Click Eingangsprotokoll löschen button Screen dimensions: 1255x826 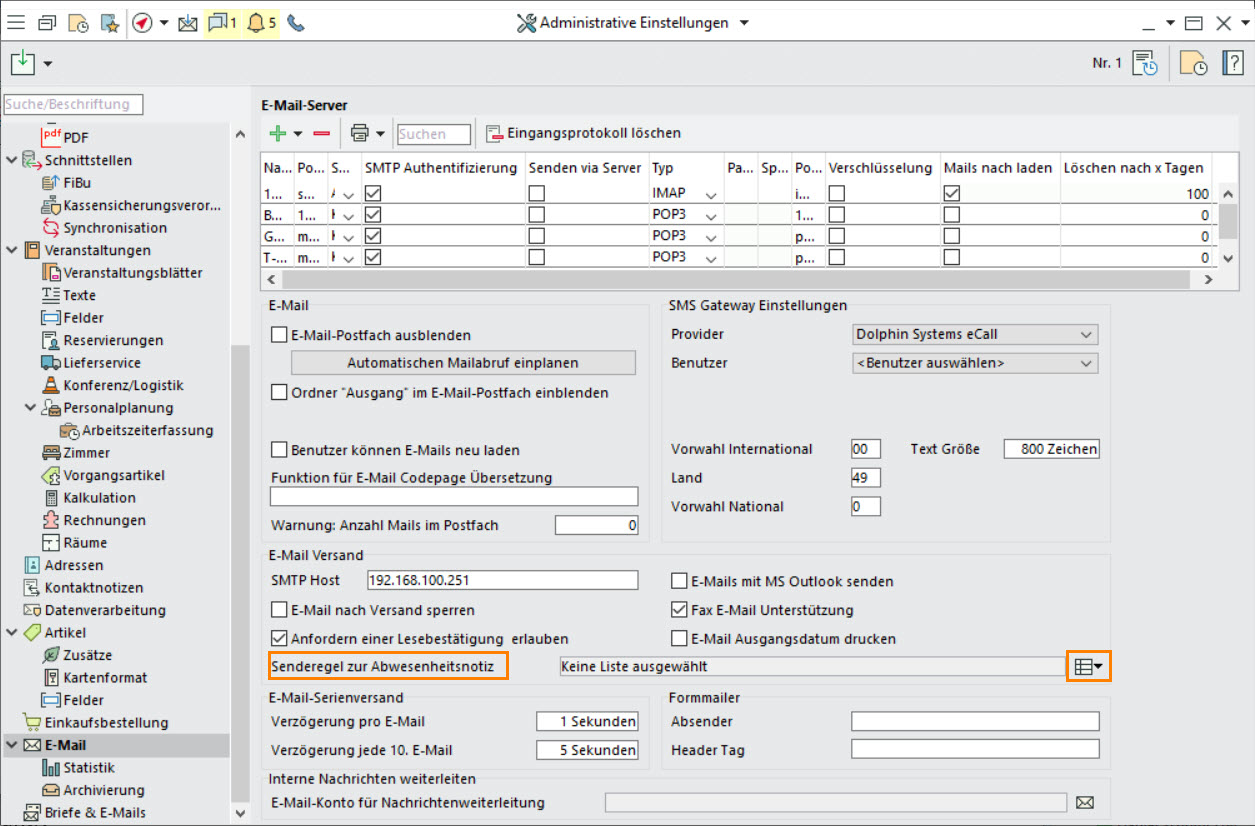(x=584, y=133)
